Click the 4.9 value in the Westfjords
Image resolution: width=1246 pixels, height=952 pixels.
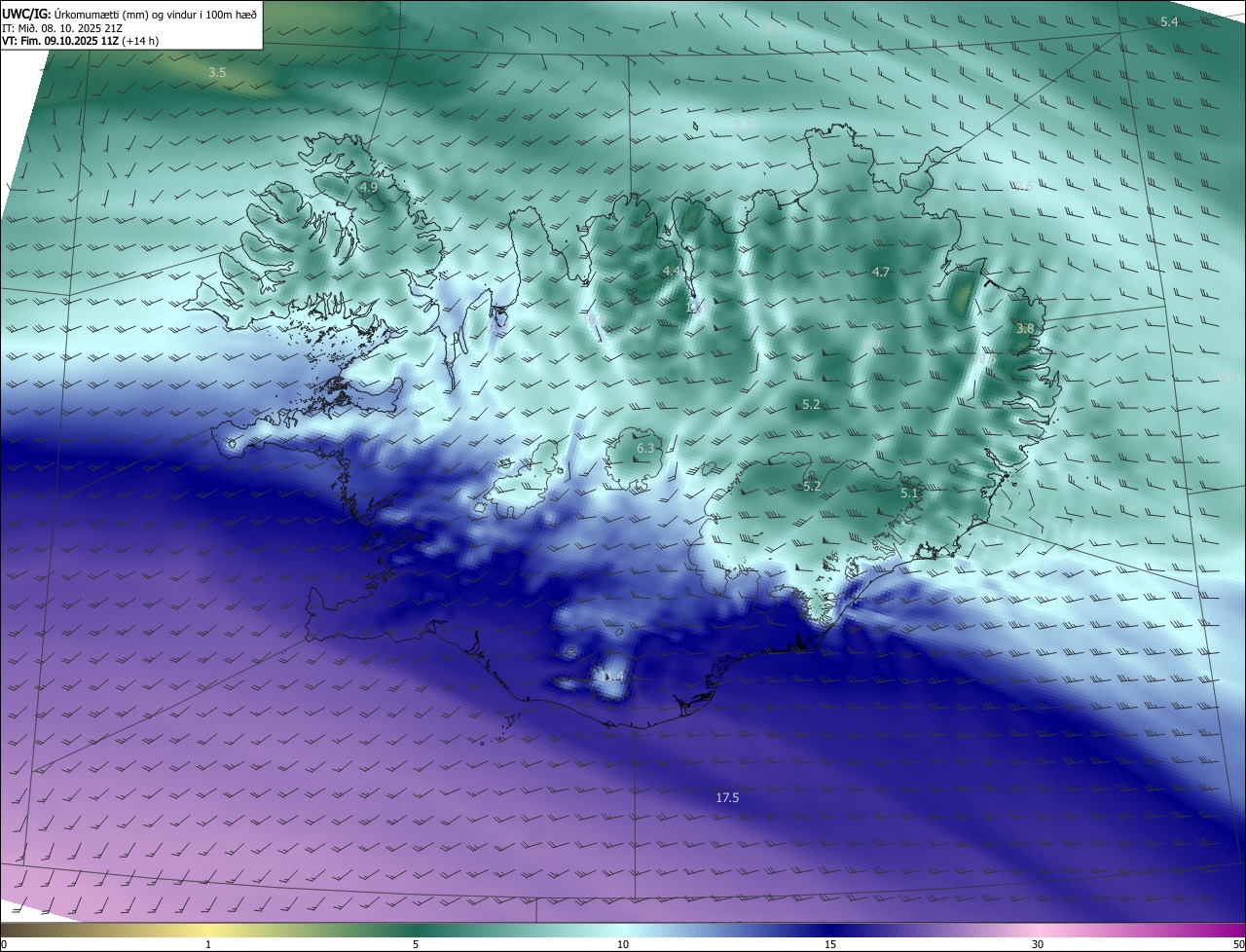368,187
